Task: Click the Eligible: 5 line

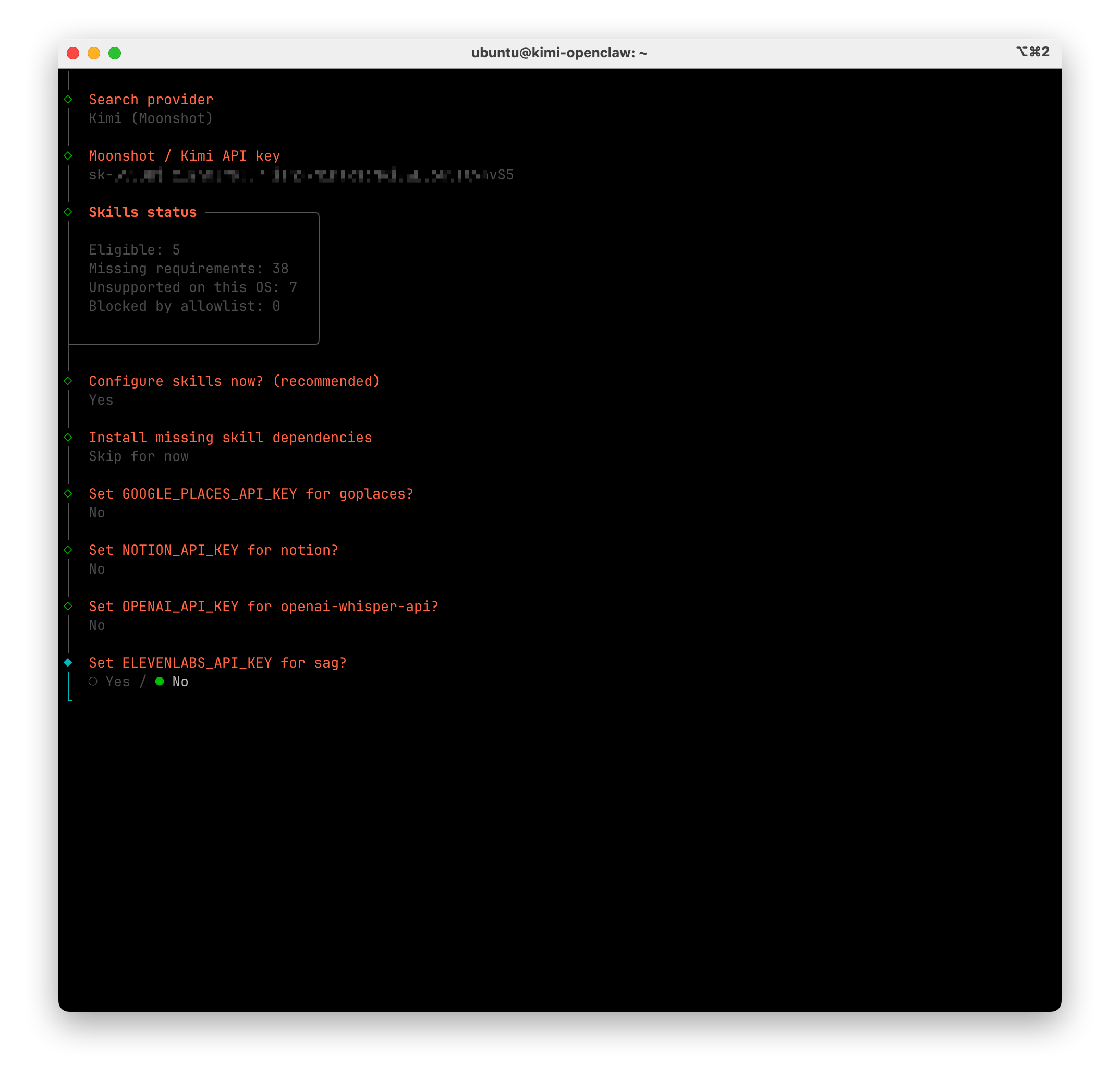Action: coord(135,250)
